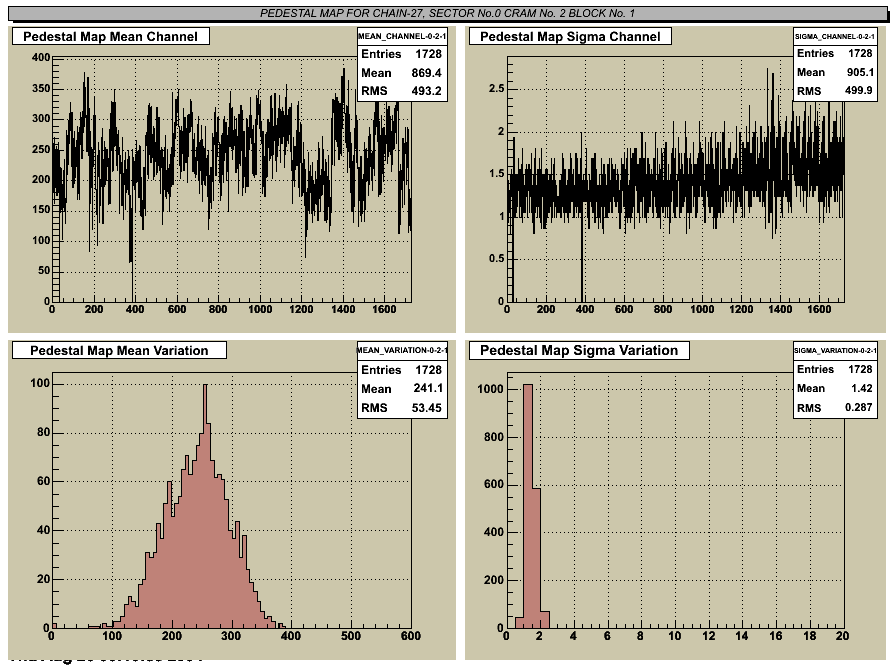Click x-axis label 12 in Sigma Variation plot
Screen dimensions: 896x668
(709, 635)
